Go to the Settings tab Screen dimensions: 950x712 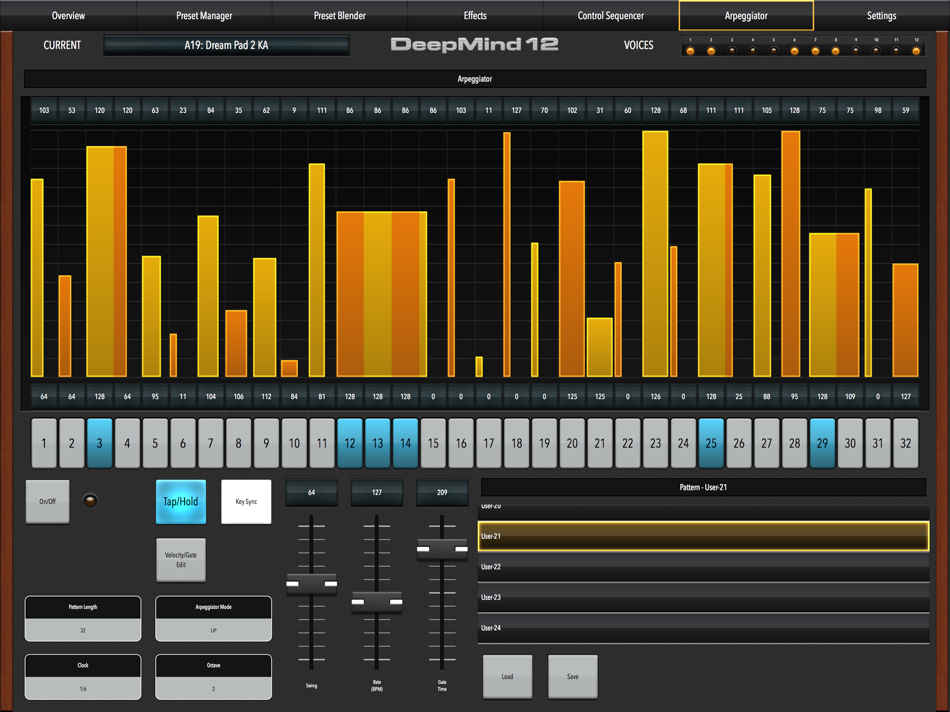tap(881, 15)
